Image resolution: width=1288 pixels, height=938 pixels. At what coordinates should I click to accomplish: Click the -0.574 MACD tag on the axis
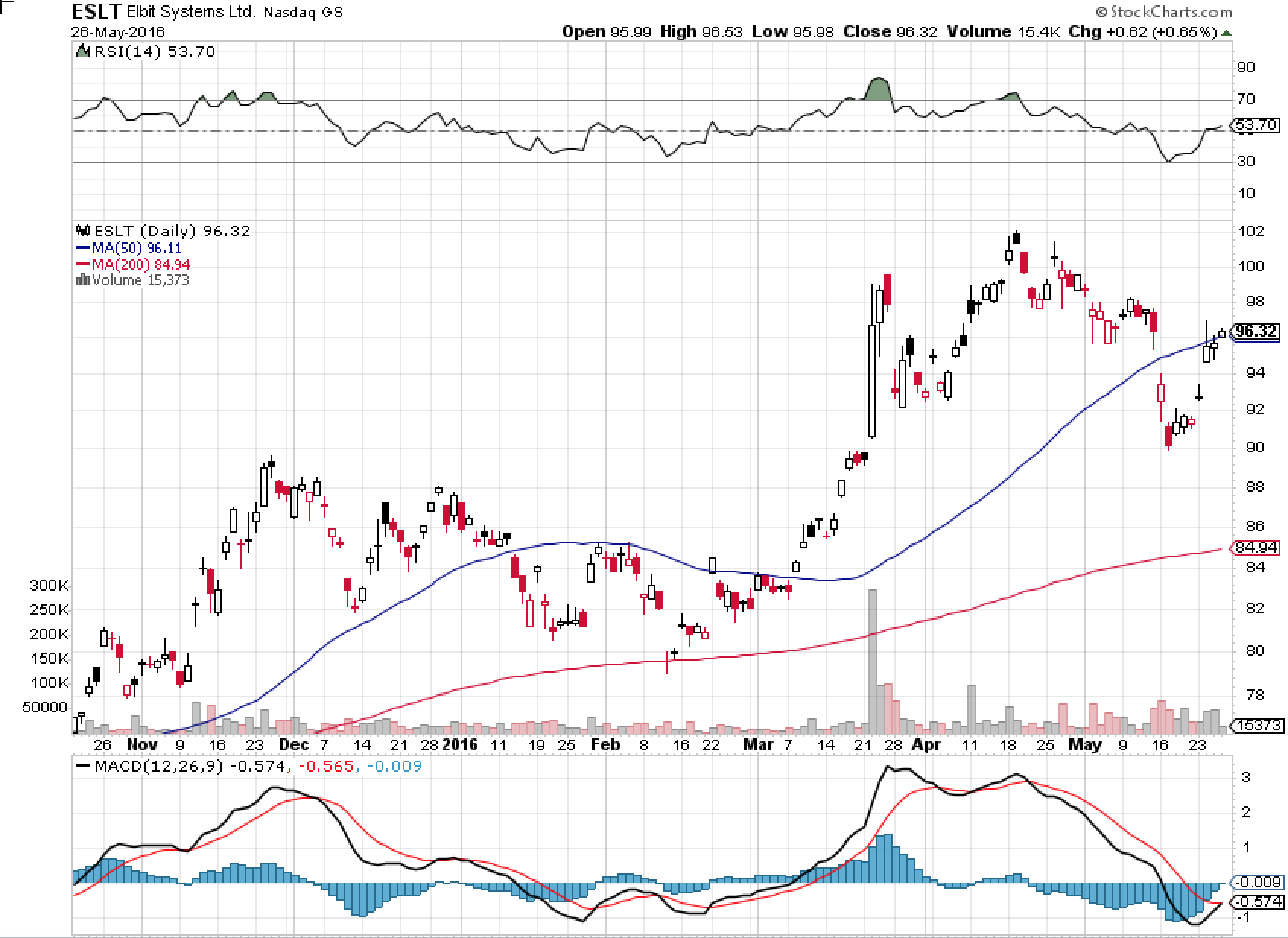[x=1258, y=902]
